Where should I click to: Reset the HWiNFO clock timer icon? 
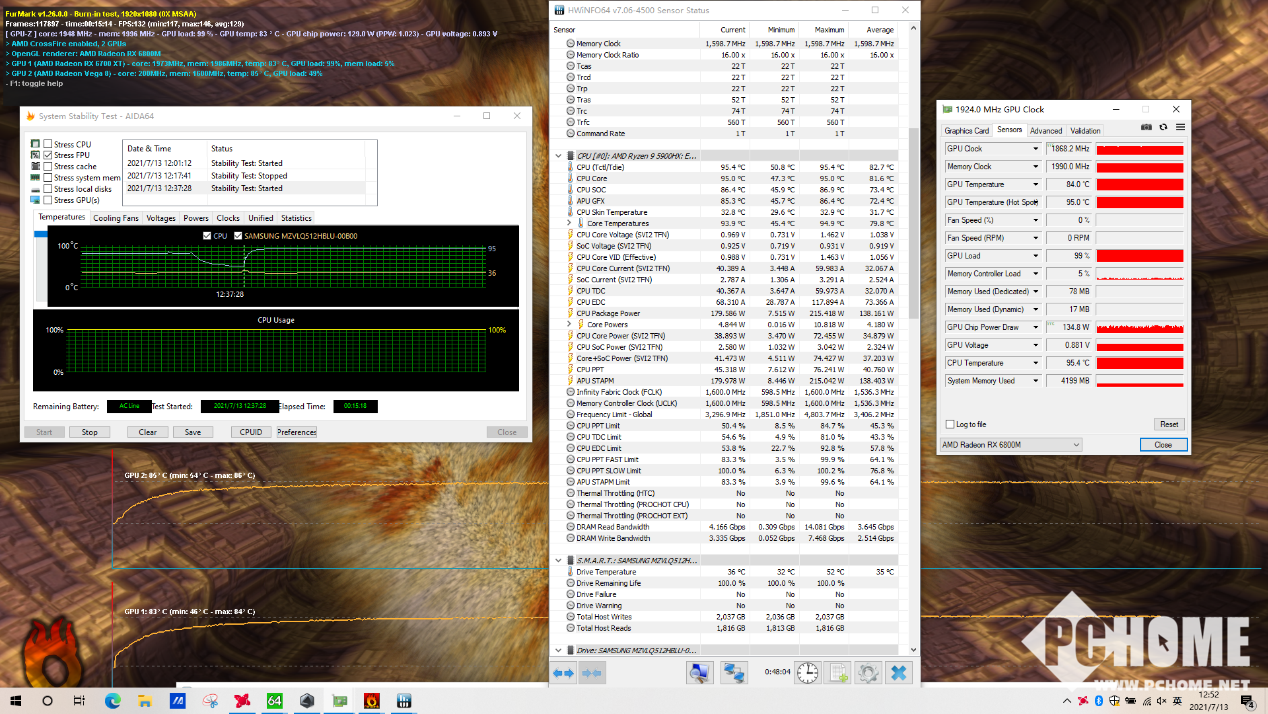807,674
